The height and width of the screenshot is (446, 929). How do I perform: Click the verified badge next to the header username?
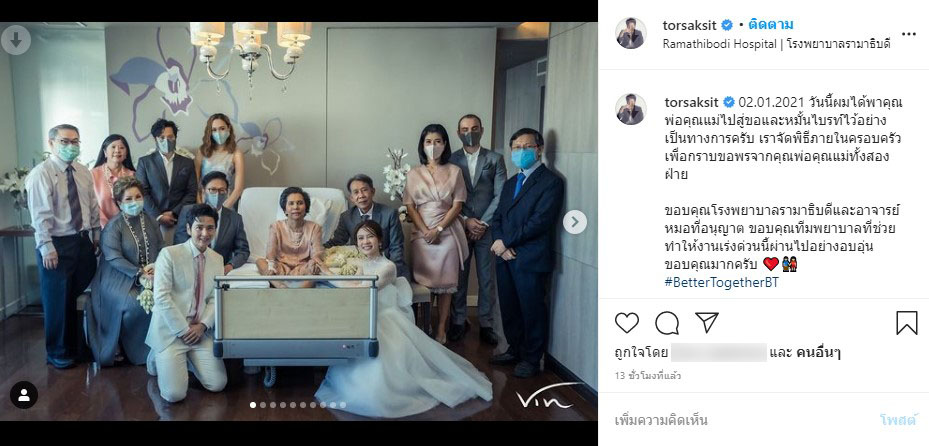[726, 25]
